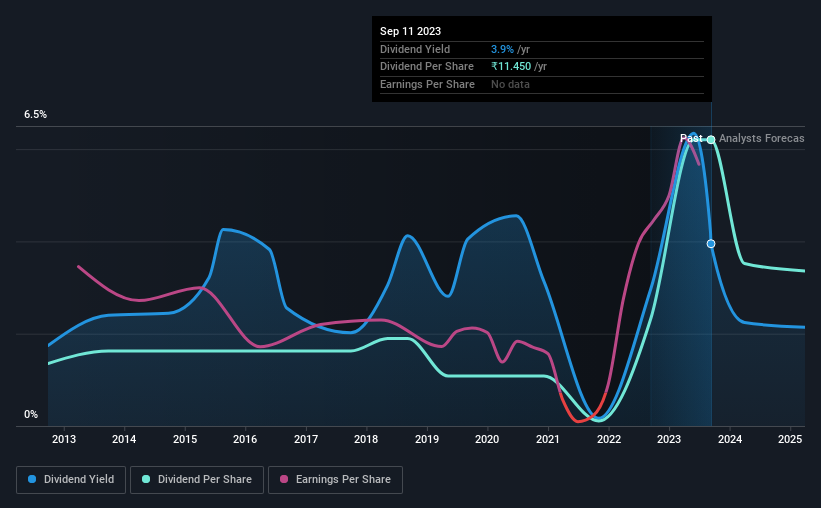Click the Analysts Forecast label
The image size is (821, 508).
[x=762, y=138]
